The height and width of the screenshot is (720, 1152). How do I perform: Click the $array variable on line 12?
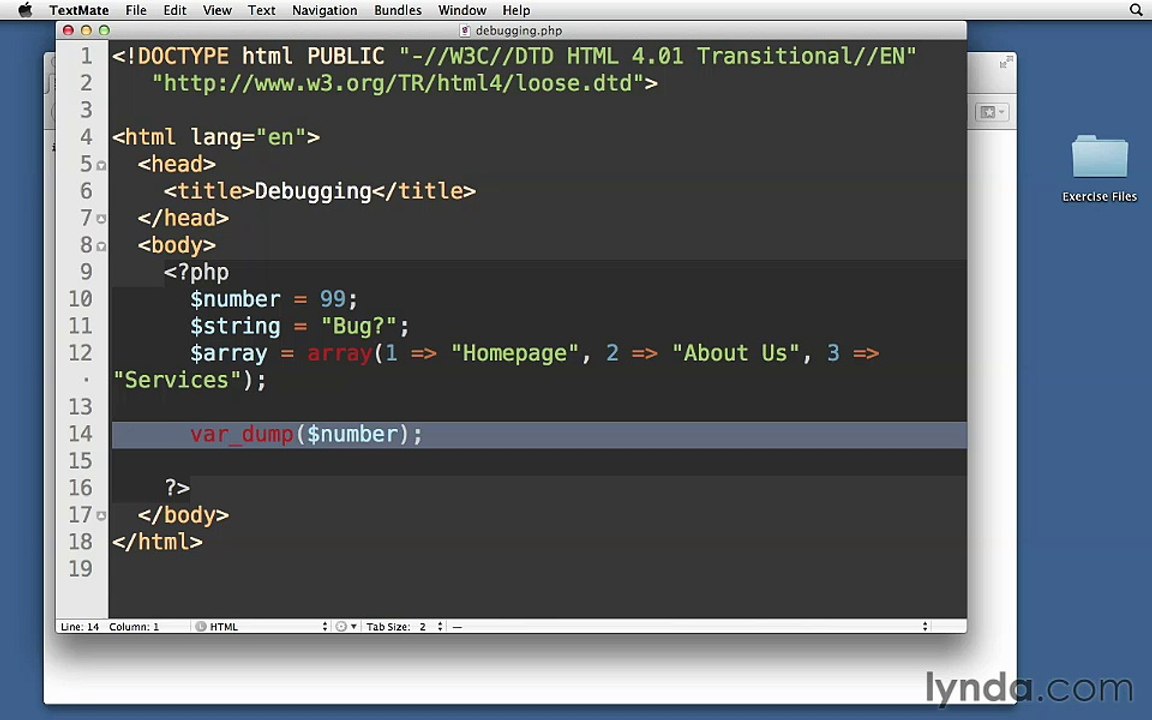pyautogui.click(x=228, y=353)
